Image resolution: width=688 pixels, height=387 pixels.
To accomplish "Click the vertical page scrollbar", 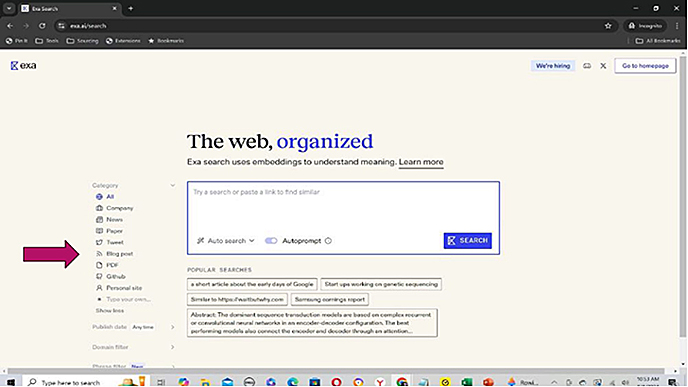I will click(x=683, y=197).
